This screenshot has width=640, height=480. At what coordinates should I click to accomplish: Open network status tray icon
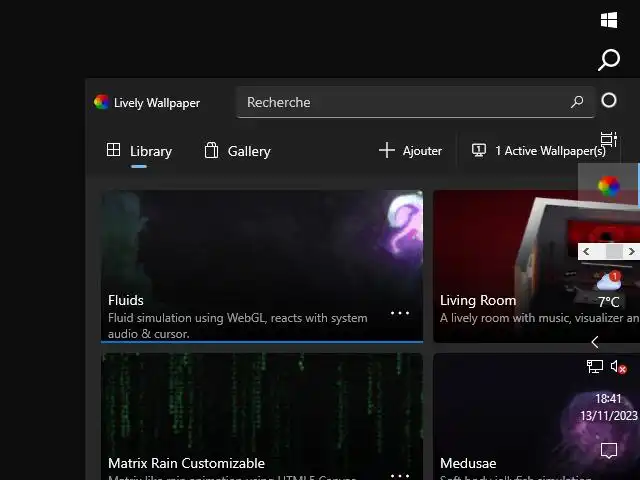pos(595,366)
